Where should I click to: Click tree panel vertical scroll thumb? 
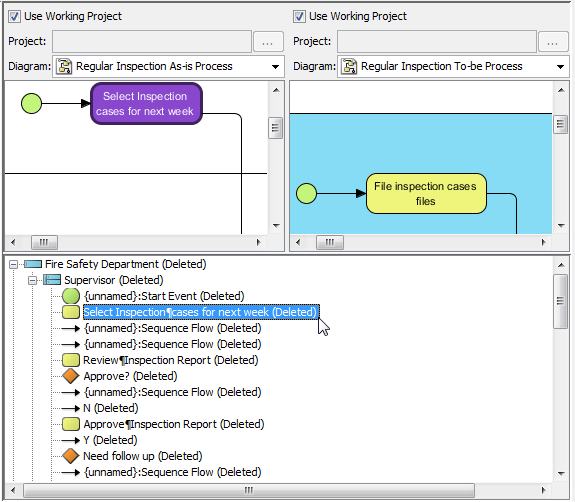point(560,302)
